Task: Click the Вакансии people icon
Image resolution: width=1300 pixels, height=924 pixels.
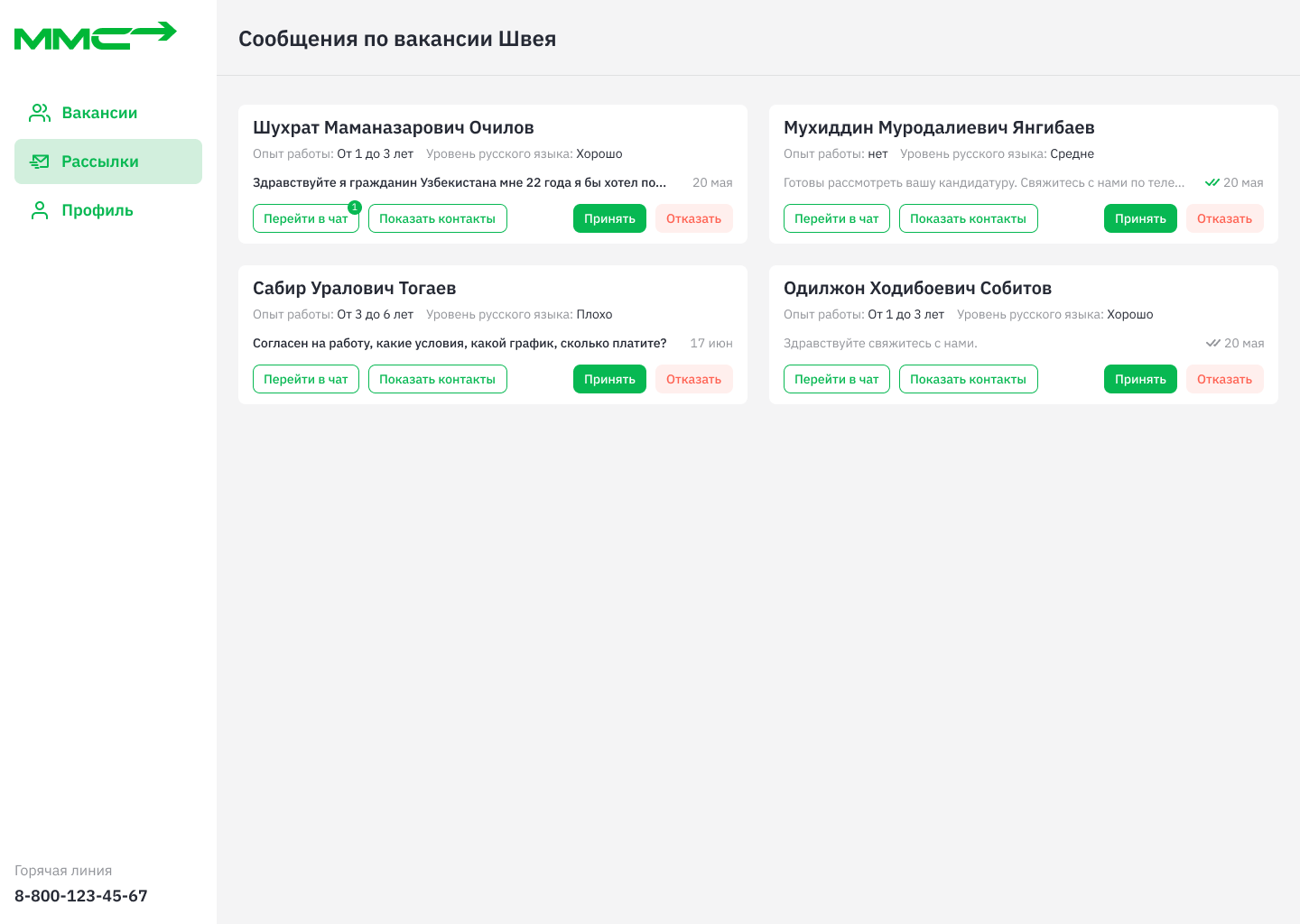Action: (40, 113)
